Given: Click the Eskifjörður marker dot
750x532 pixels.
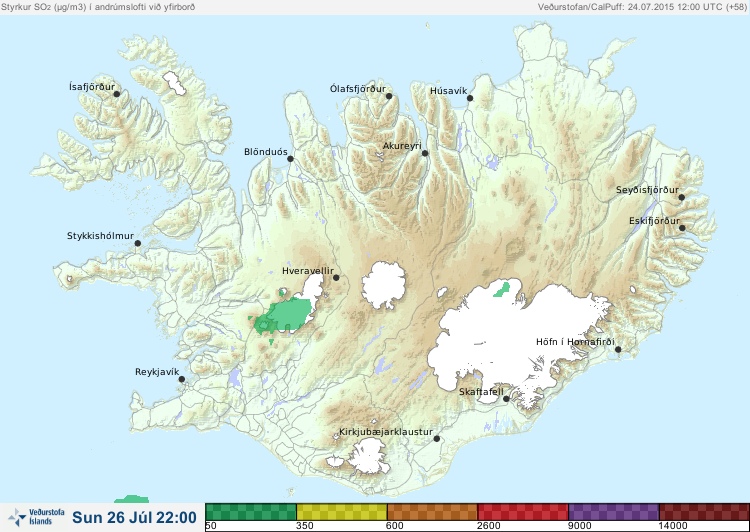Looking at the screenshot, I should click(682, 228).
